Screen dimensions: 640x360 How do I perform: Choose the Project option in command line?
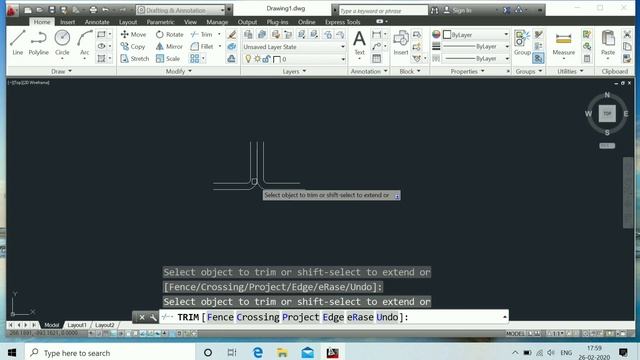pos(301,317)
